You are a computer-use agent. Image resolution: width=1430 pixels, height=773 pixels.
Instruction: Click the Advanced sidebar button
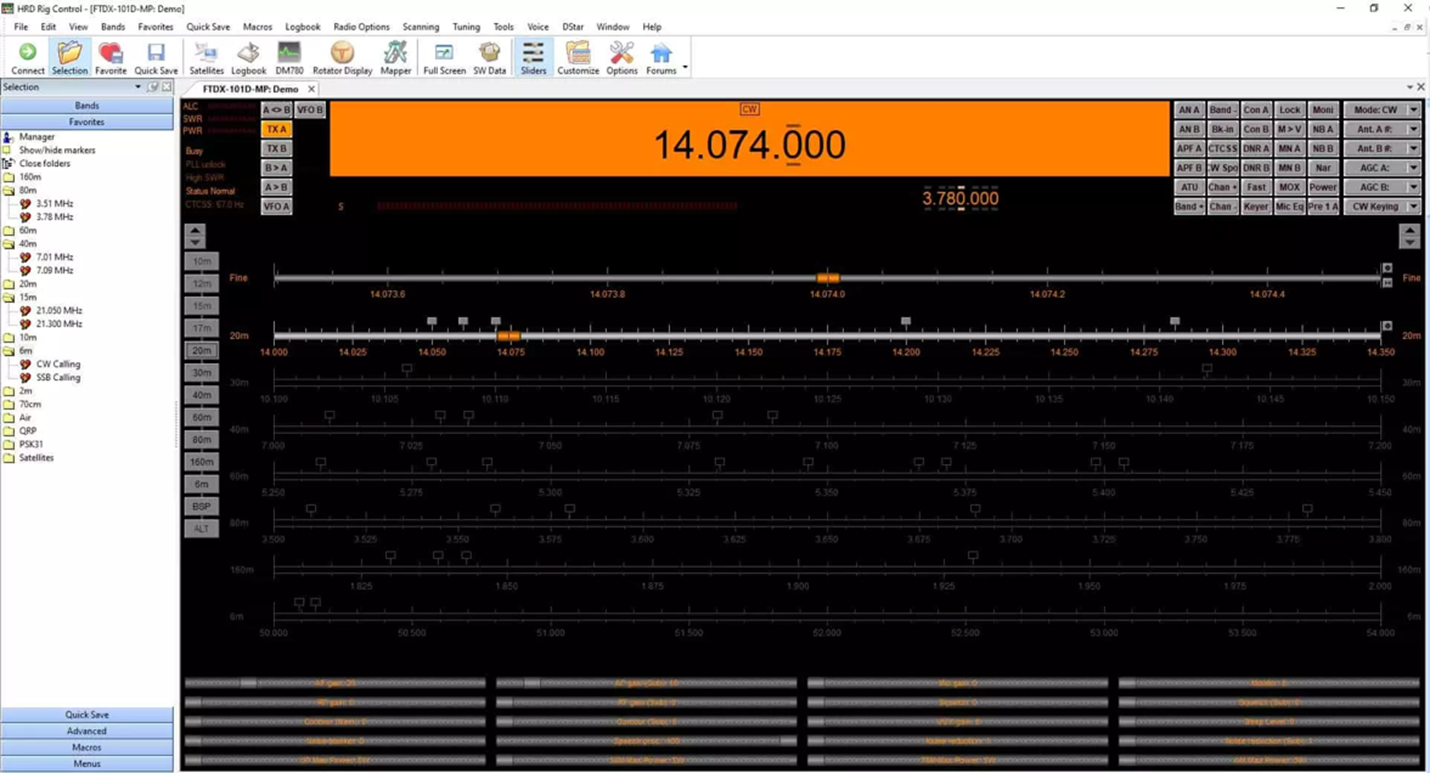[88, 729]
